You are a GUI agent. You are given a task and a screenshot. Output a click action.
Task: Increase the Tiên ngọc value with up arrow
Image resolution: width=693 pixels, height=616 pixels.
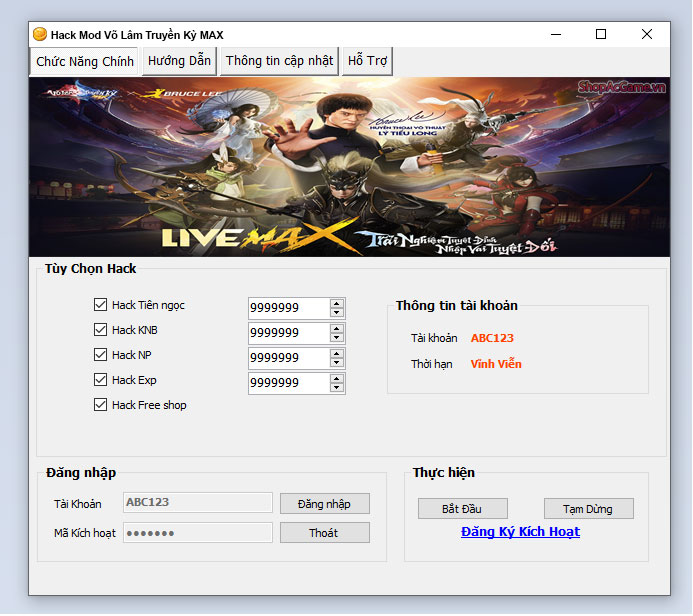pyautogui.click(x=337, y=304)
